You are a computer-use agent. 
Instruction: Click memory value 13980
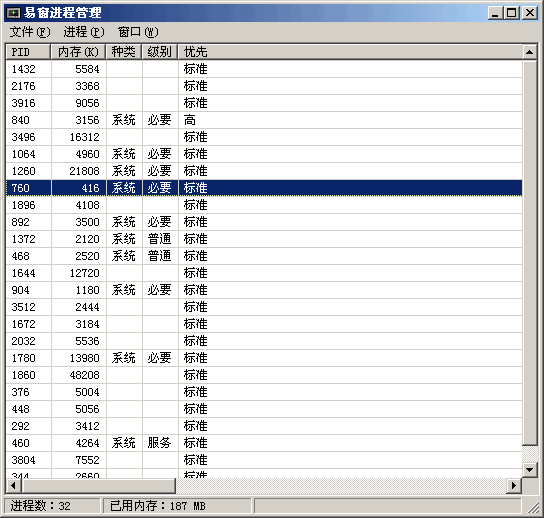pos(84,358)
